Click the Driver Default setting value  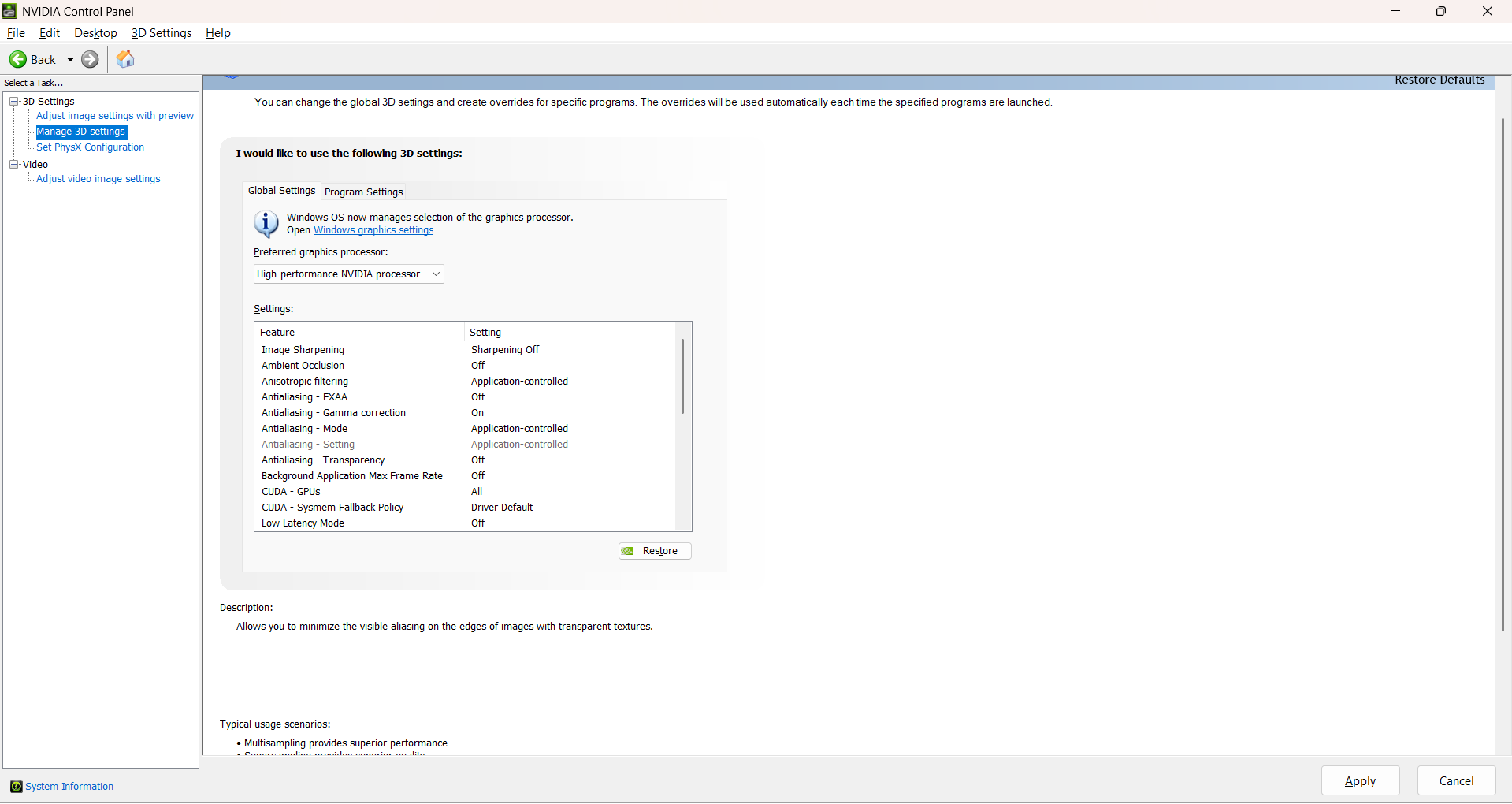click(x=502, y=508)
